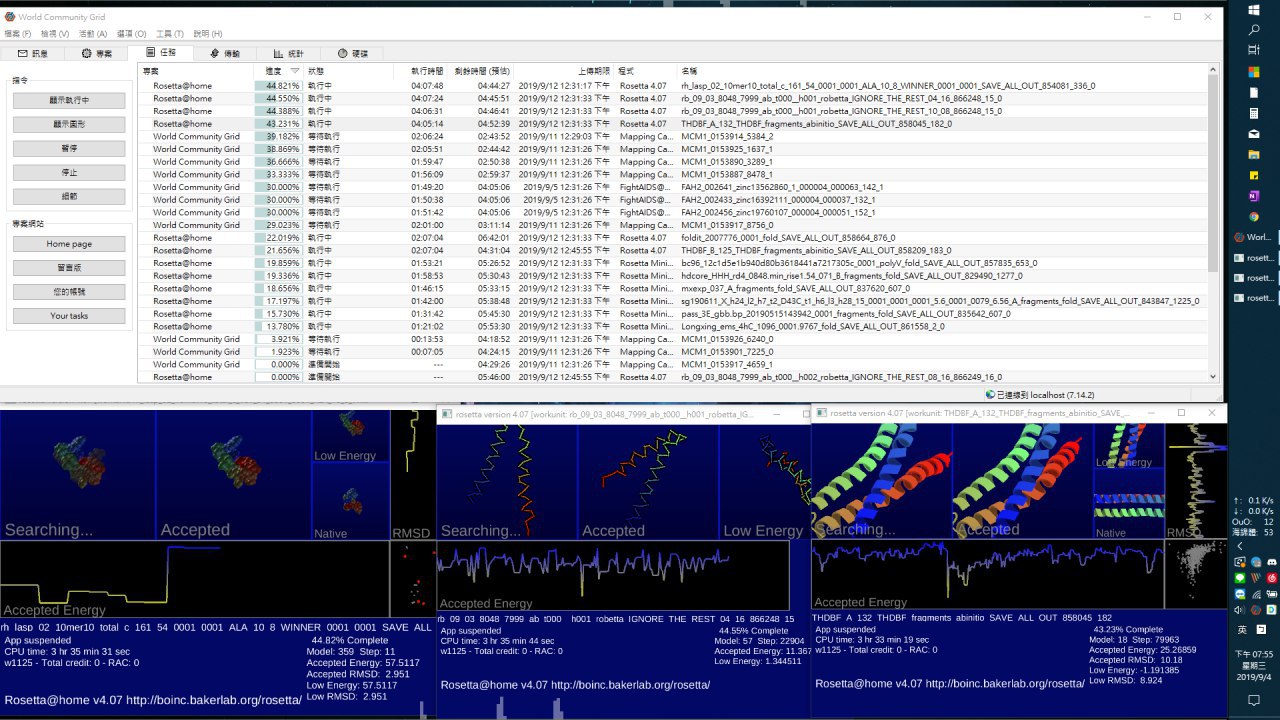The image size is (1280, 720).
Task: Select the 39.182% progress bar cell
Action: [x=278, y=137]
